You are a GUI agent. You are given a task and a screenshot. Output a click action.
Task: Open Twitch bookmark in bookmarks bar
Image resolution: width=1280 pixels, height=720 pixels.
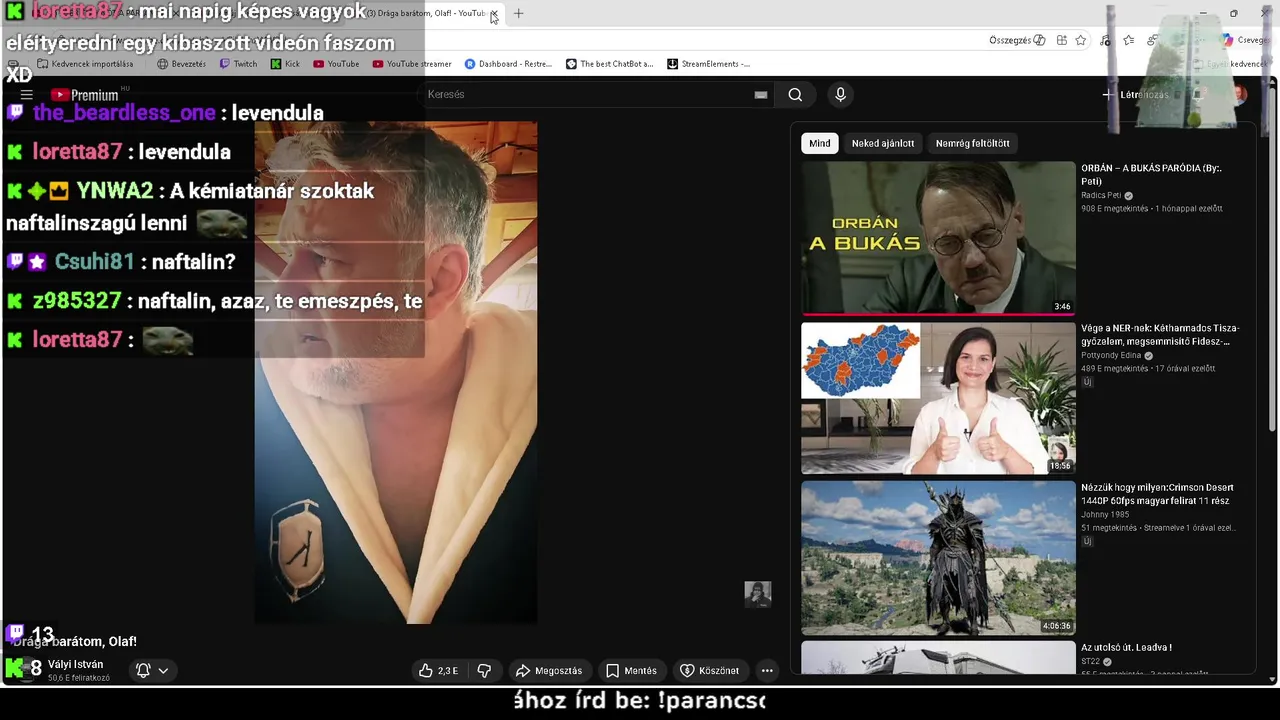click(x=238, y=64)
